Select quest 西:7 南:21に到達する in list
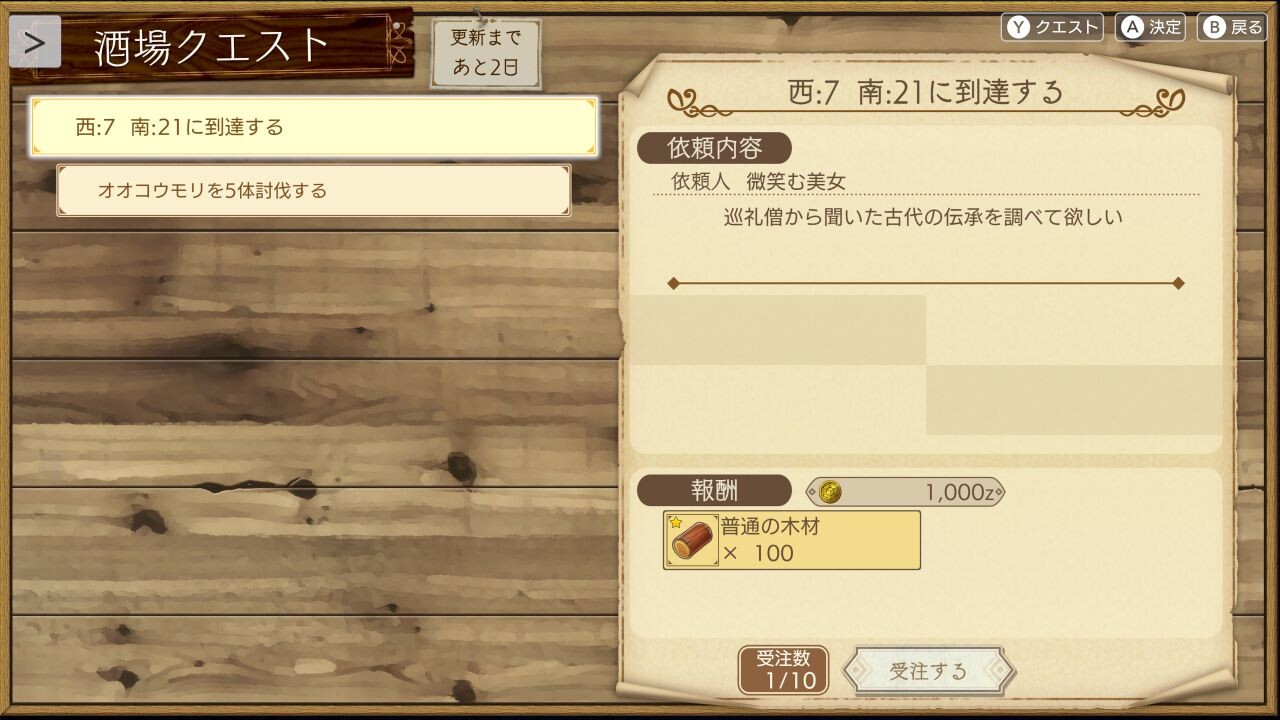Viewport: 1280px width, 720px height. [x=314, y=127]
